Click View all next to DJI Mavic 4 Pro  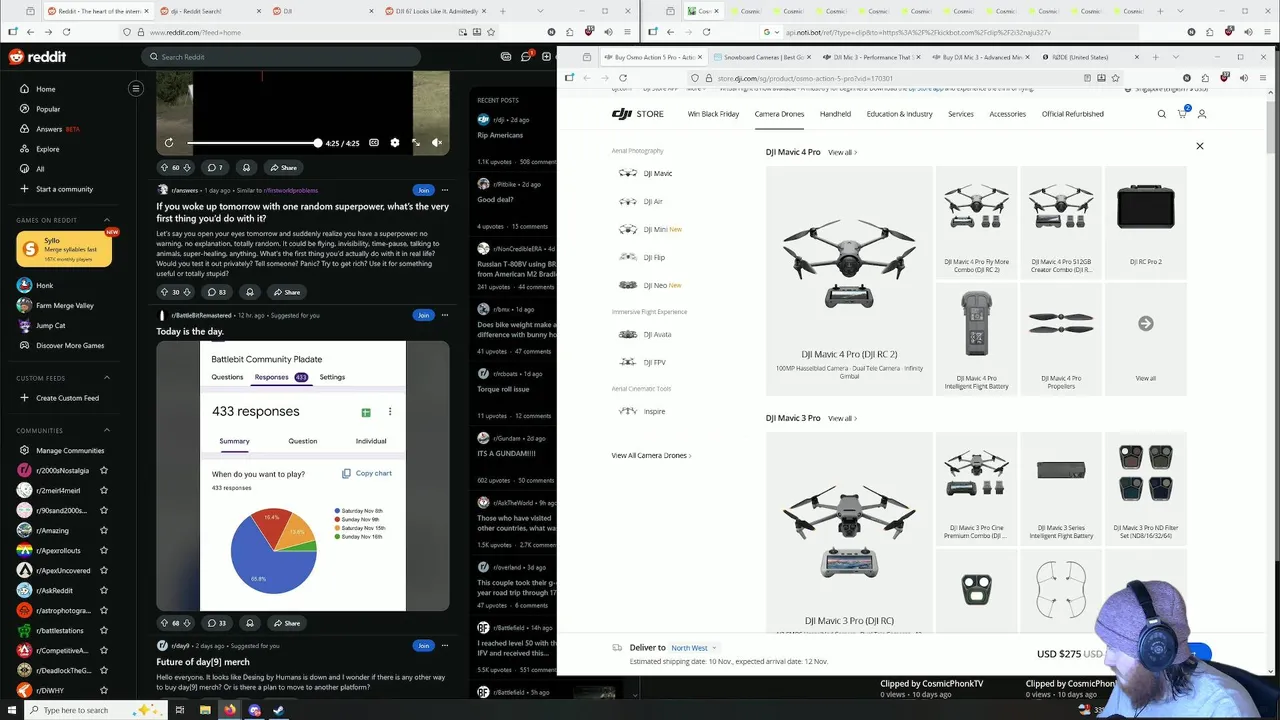click(x=842, y=153)
